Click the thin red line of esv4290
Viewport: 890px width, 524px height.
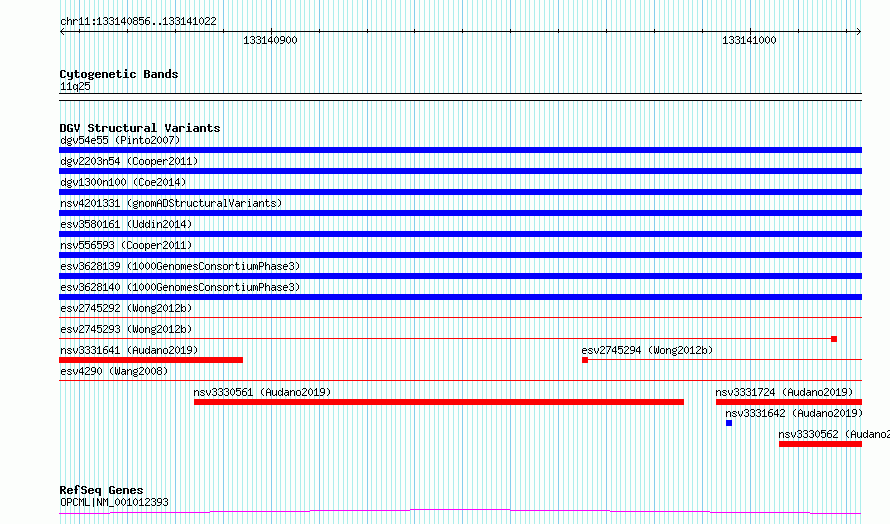(460, 381)
